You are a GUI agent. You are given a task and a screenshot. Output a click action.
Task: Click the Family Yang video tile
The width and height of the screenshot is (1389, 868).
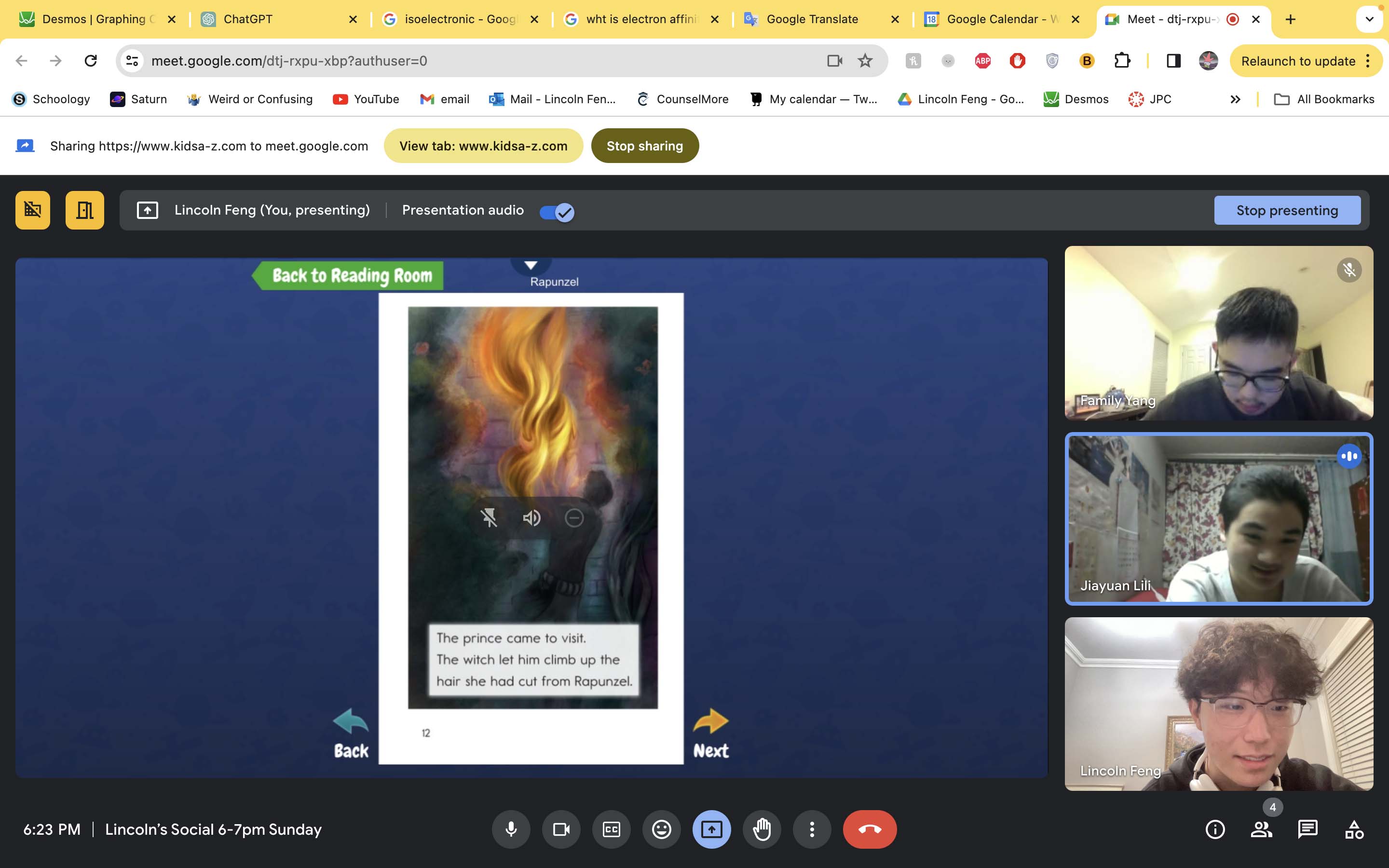[1219, 333]
